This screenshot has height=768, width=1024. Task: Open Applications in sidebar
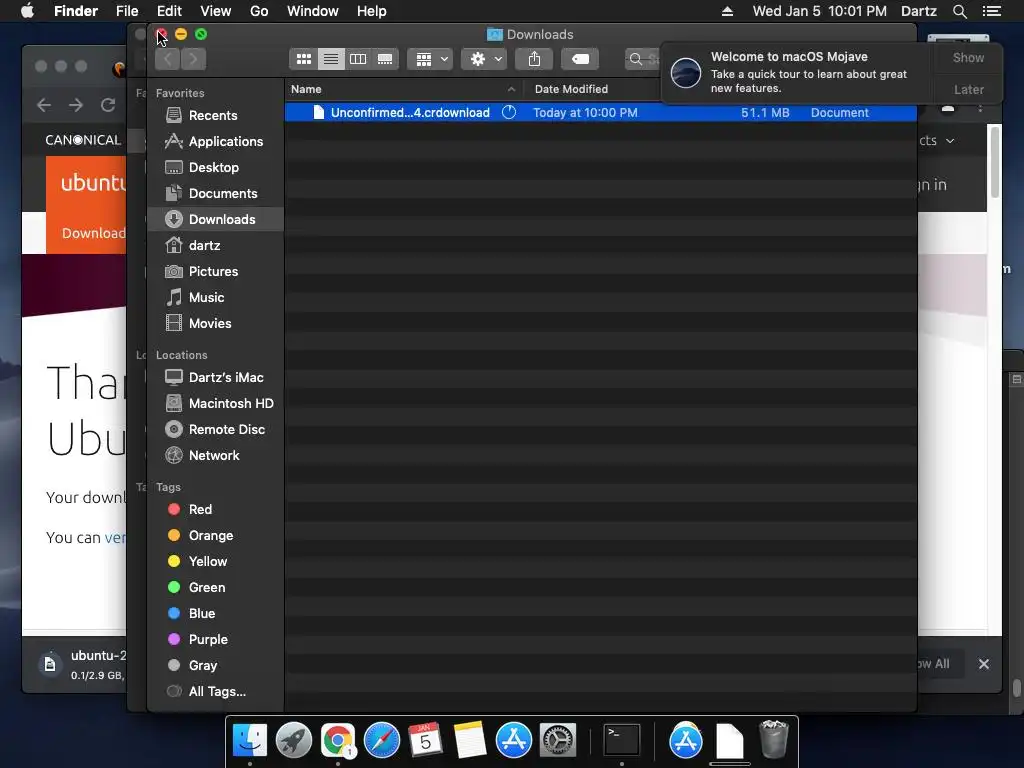click(214, 142)
